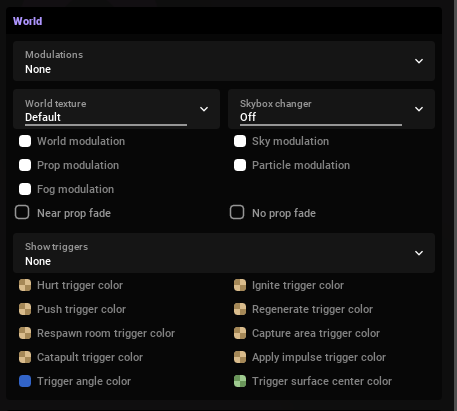
Task: Pick the Respawn room trigger color swatch
Action: pyautogui.click(x=25, y=333)
